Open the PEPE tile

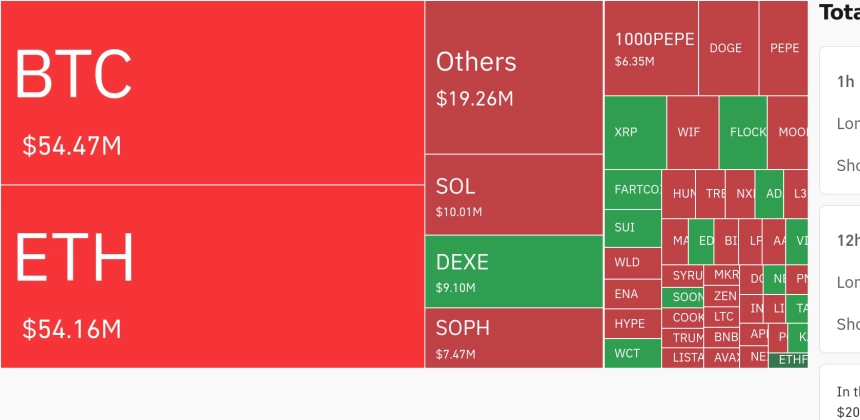click(x=784, y=48)
